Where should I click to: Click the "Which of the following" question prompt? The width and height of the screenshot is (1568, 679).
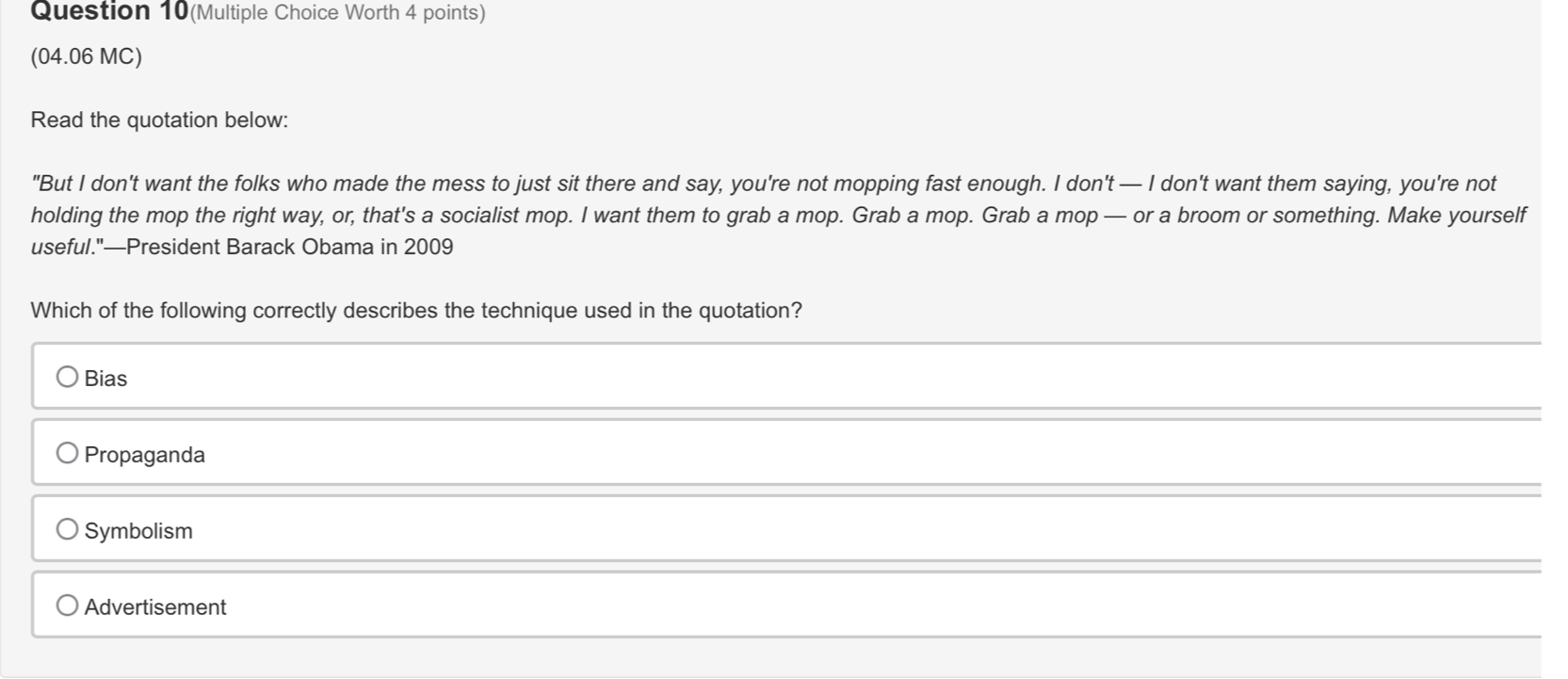point(415,311)
